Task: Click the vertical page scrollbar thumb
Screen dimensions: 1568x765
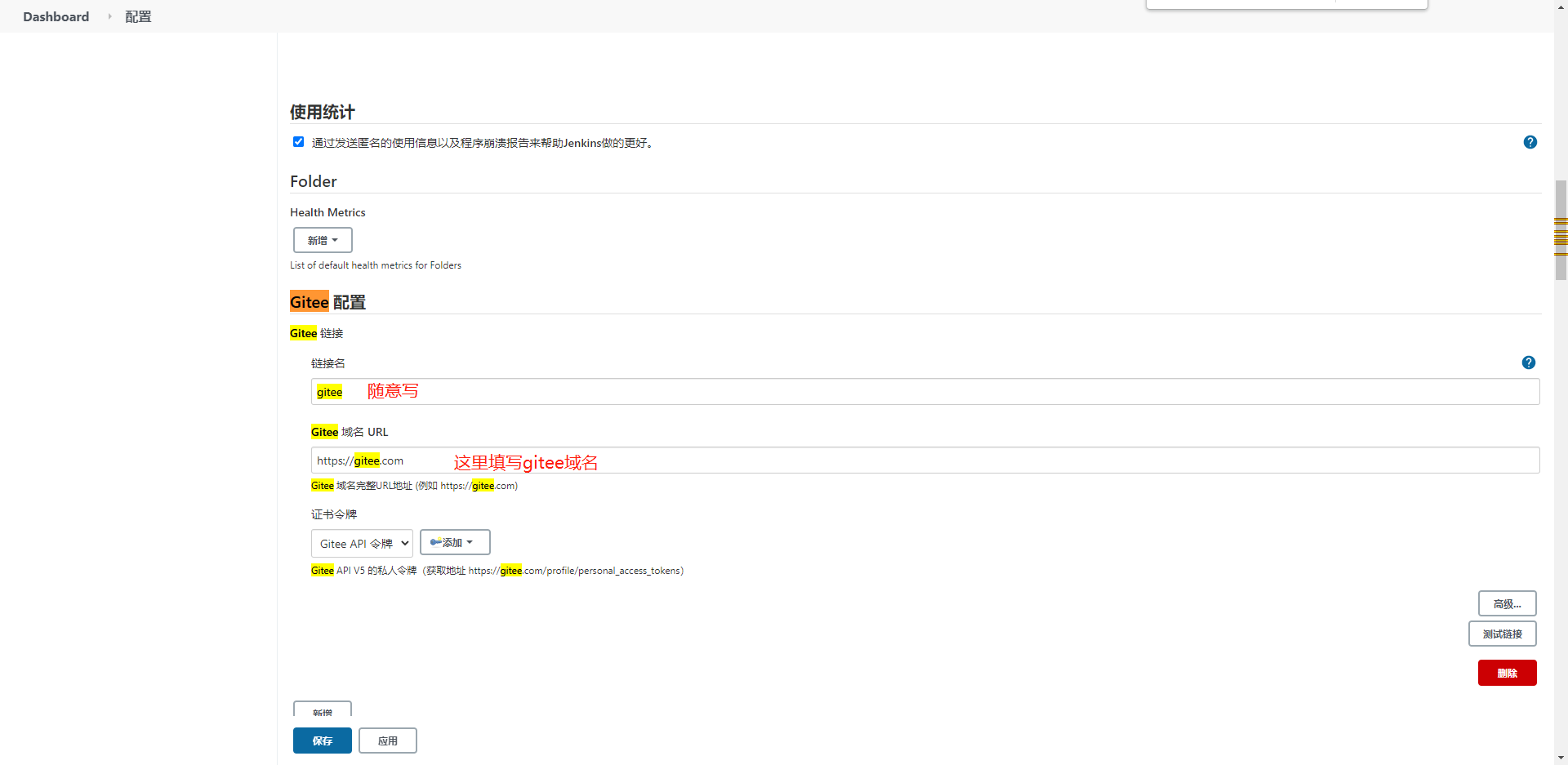Action: [x=1561, y=230]
